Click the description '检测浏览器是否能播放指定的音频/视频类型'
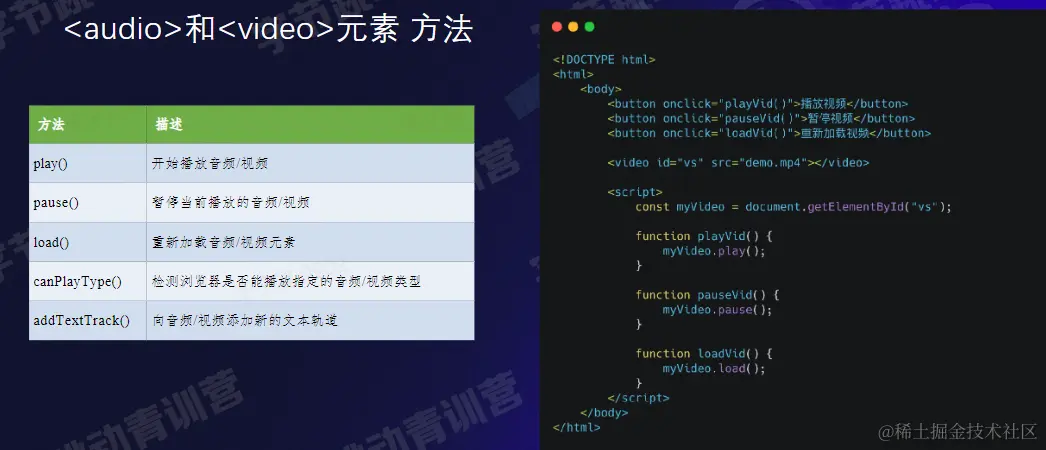Viewport: 1046px width, 450px height. coord(286,281)
